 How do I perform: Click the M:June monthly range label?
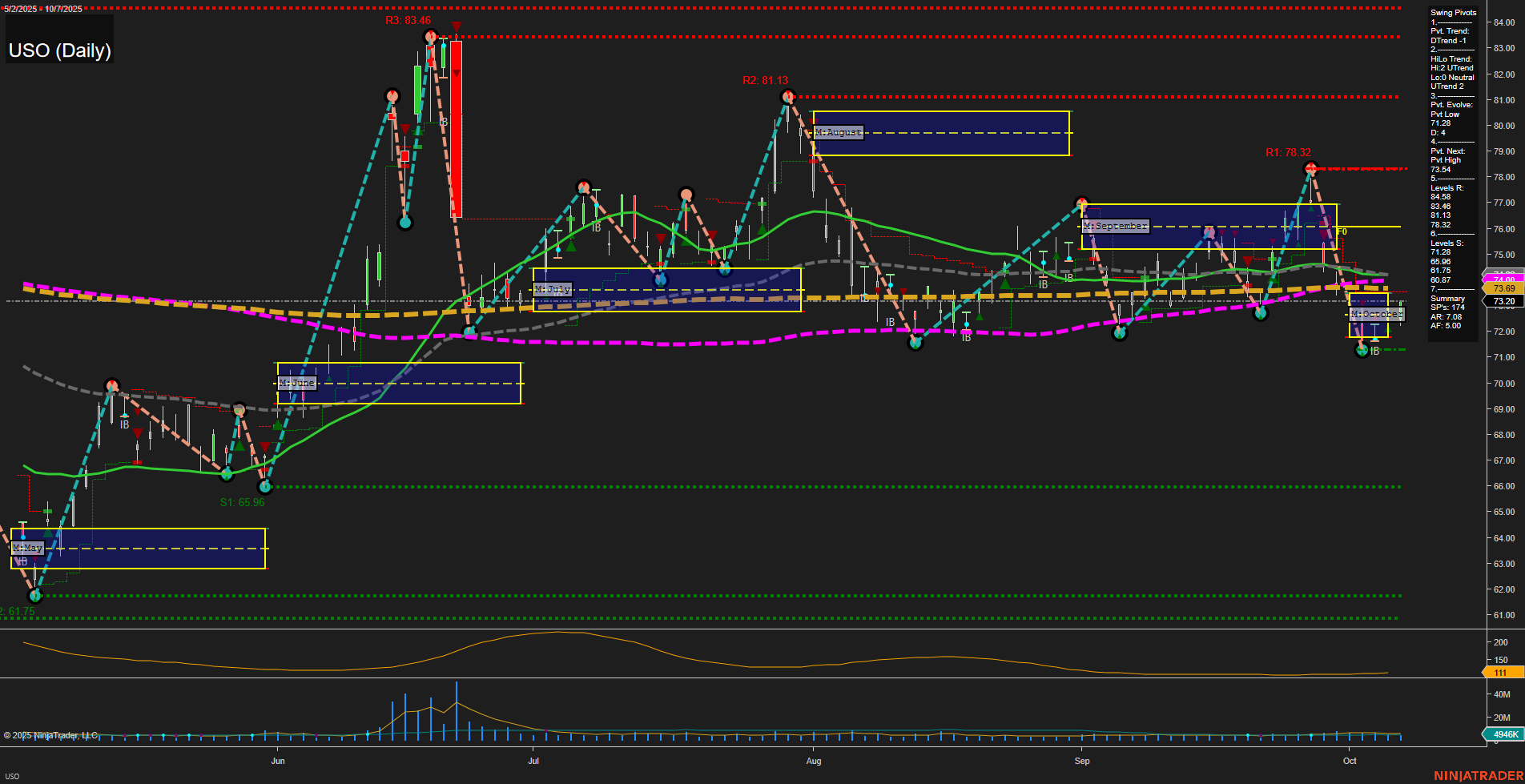296,383
